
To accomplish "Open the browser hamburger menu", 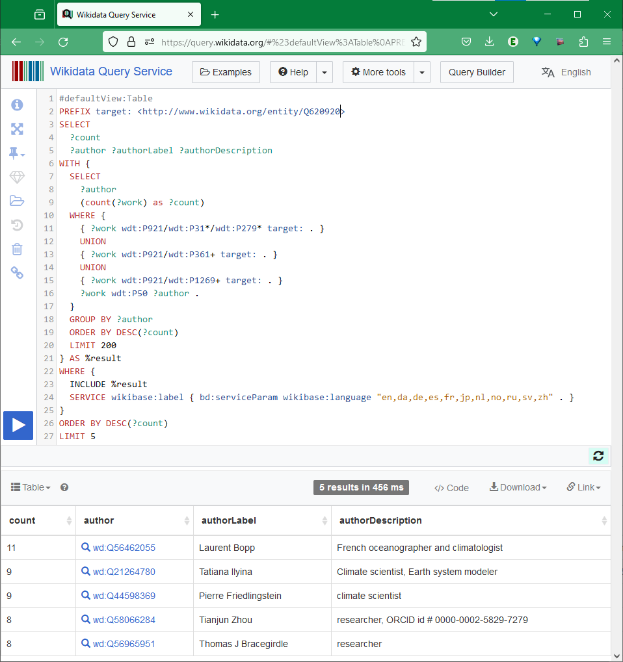I will pos(607,42).
